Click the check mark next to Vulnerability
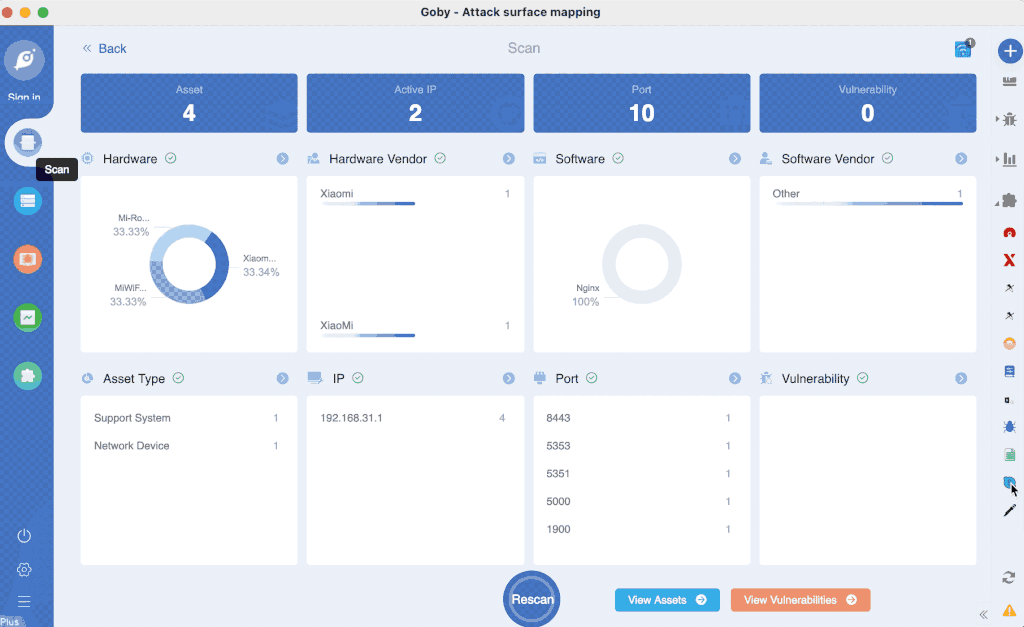This screenshot has height=627, width=1024. point(862,378)
